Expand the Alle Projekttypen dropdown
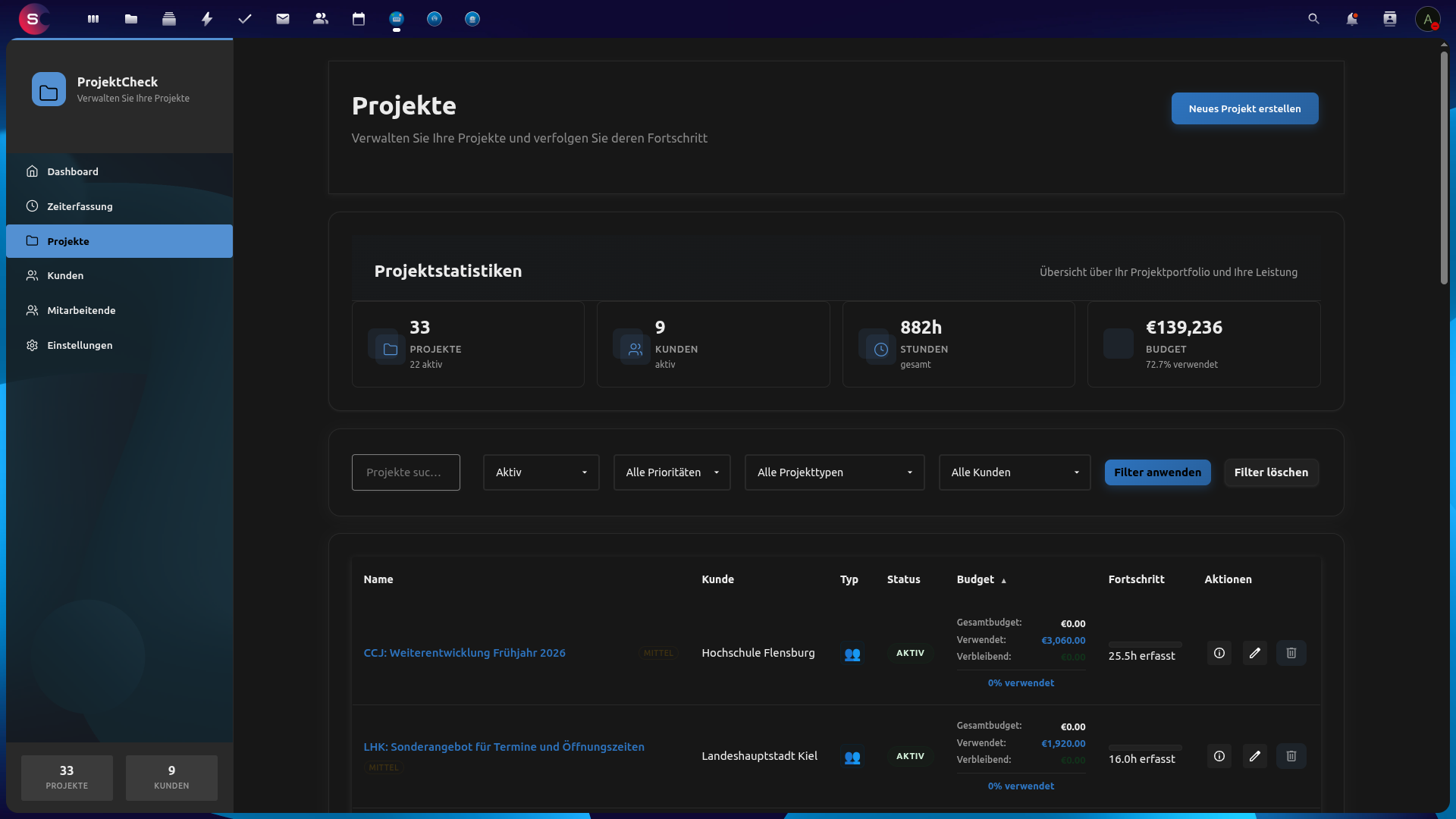Screen dimensions: 1456x819 click(834, 472)
